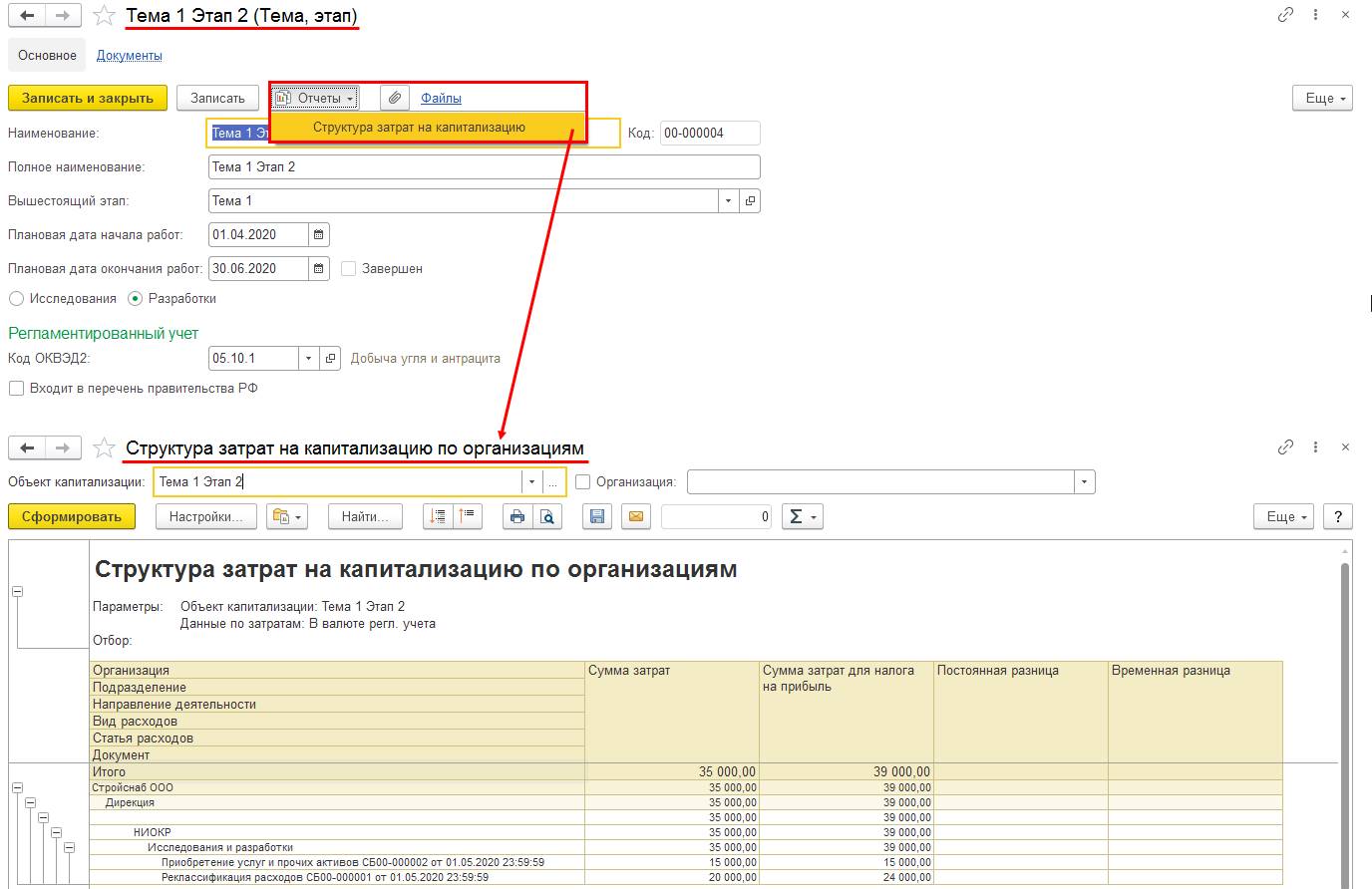The height and width of the screenshot is (889, 1372).
Task: Open three-dot menu of the Тема 1 Этап 2 form
Action: click(x=1316, y=15)
